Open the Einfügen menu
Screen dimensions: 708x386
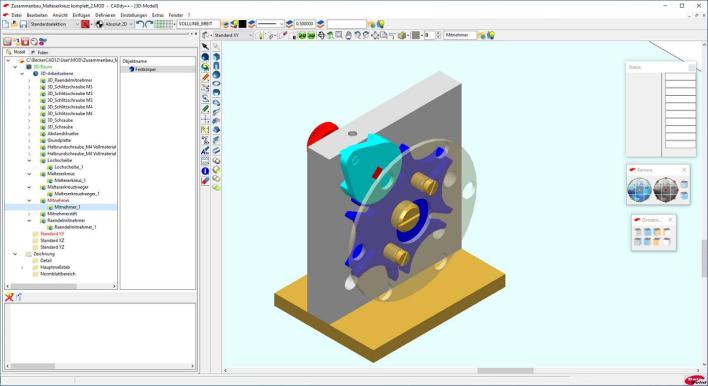(x=81, y=15)
